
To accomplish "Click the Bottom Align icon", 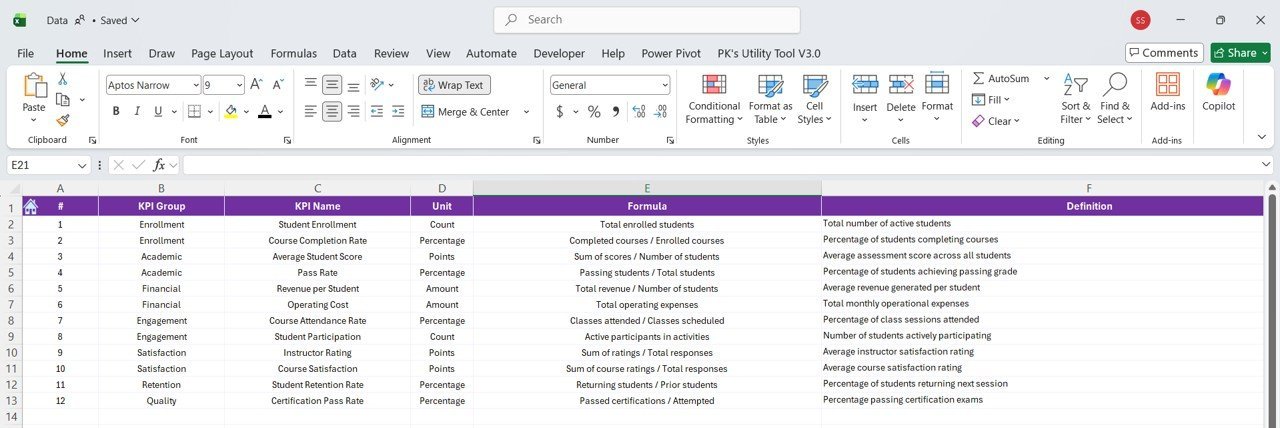I will (x=354, y=85).
